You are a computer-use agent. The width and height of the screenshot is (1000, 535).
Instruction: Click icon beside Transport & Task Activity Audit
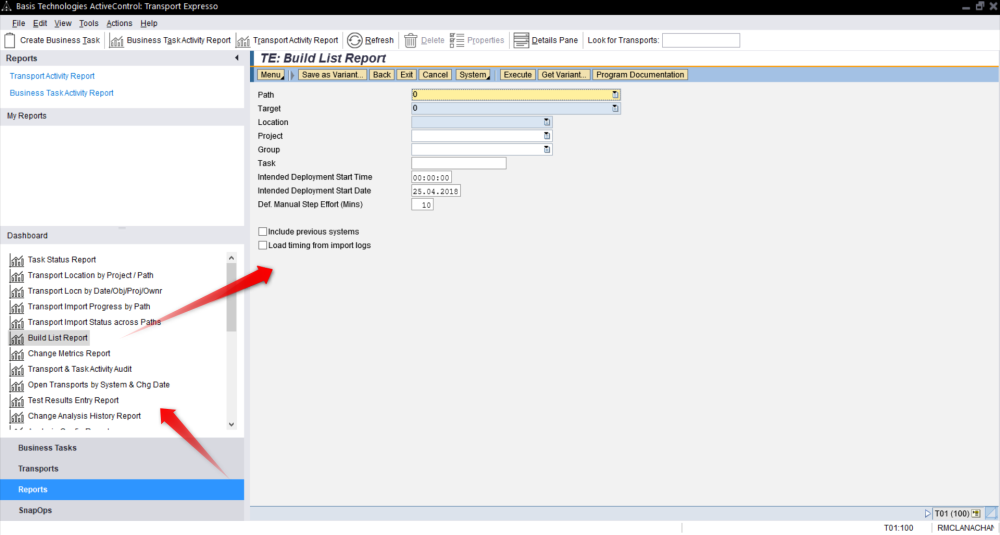(17, 370)
